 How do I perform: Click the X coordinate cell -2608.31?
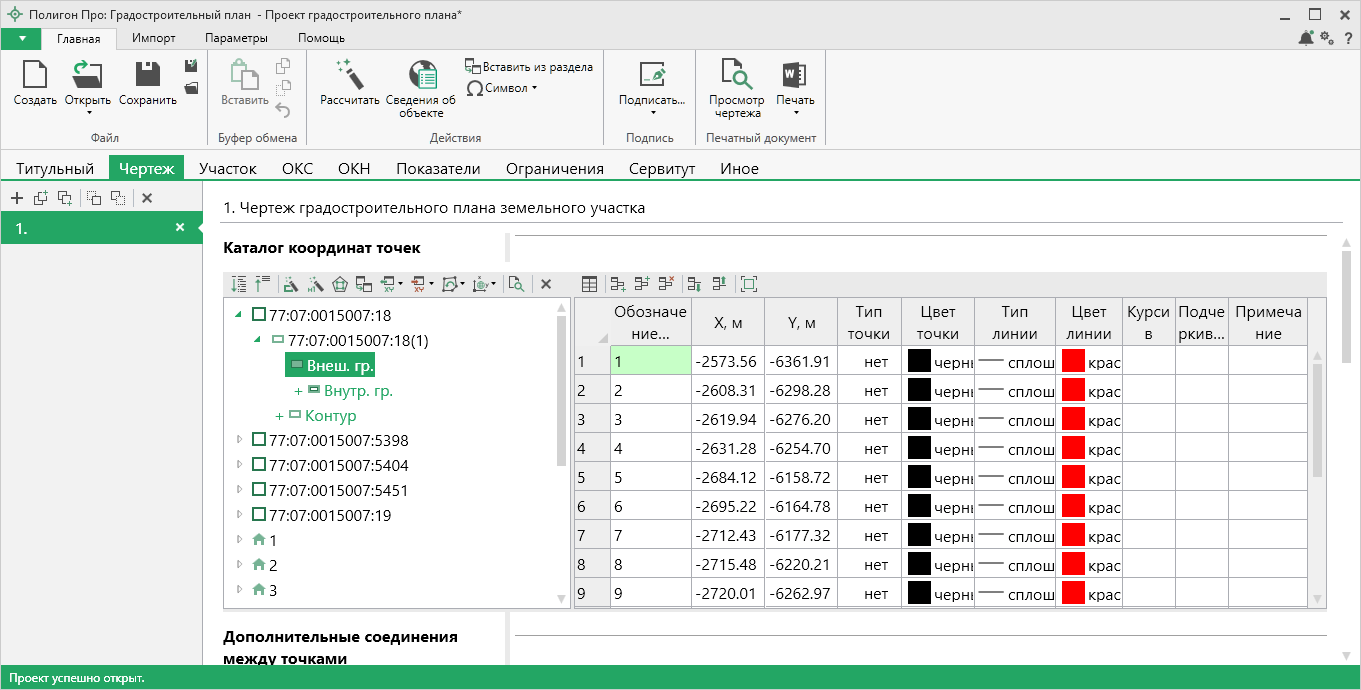[x=726, y=390]
